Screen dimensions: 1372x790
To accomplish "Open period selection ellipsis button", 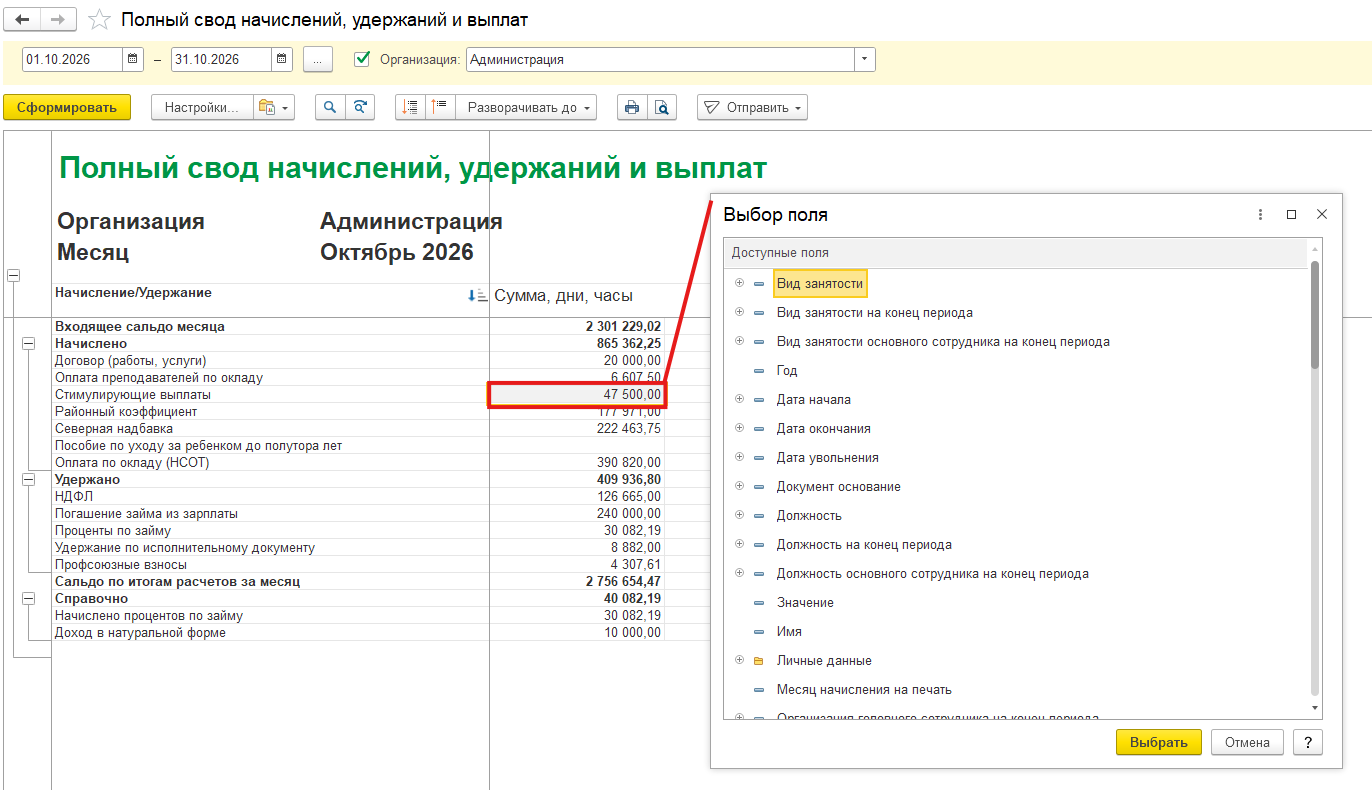I will 318,59.
